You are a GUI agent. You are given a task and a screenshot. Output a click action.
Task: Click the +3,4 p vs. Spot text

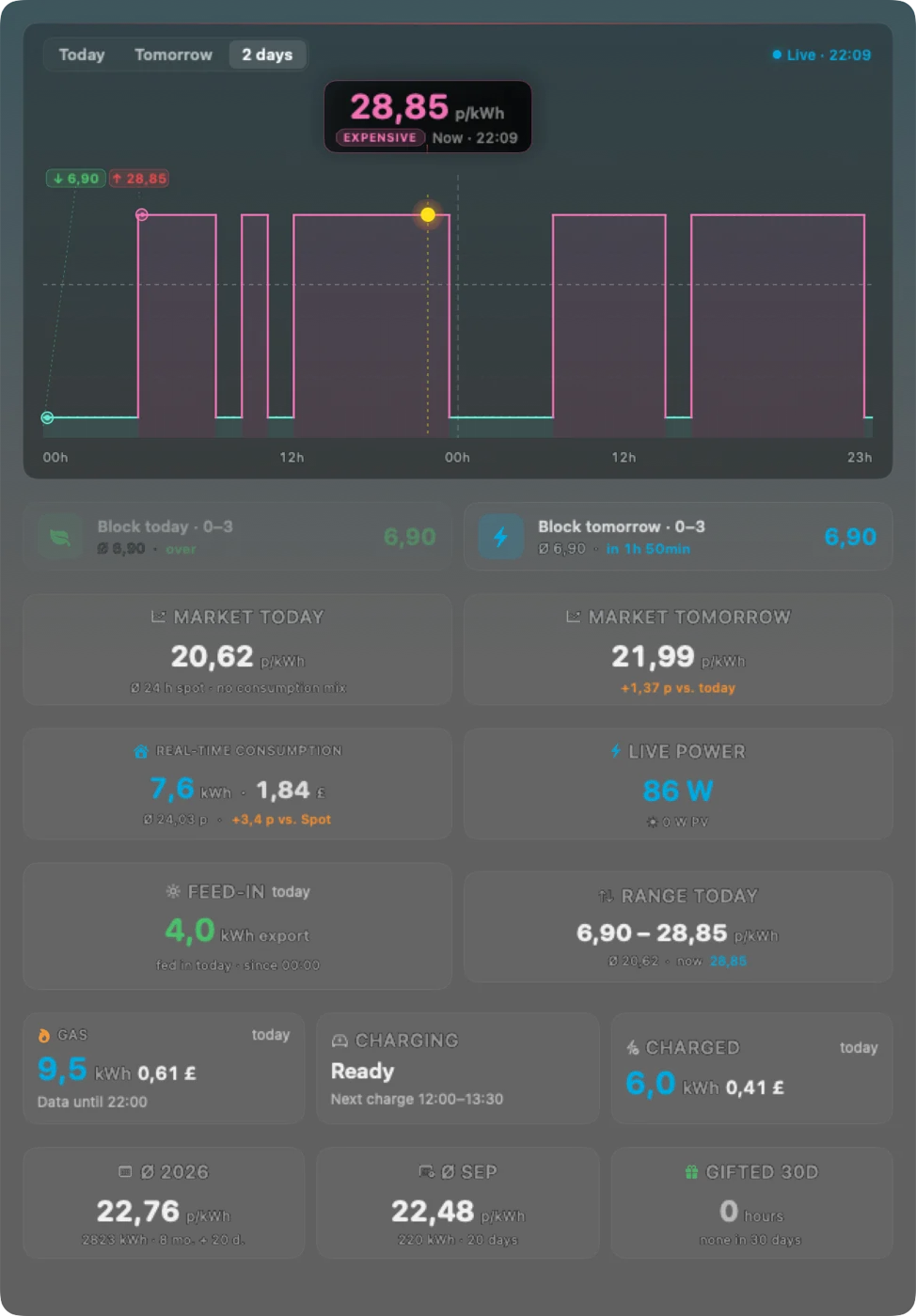click(x=281, y=820)
